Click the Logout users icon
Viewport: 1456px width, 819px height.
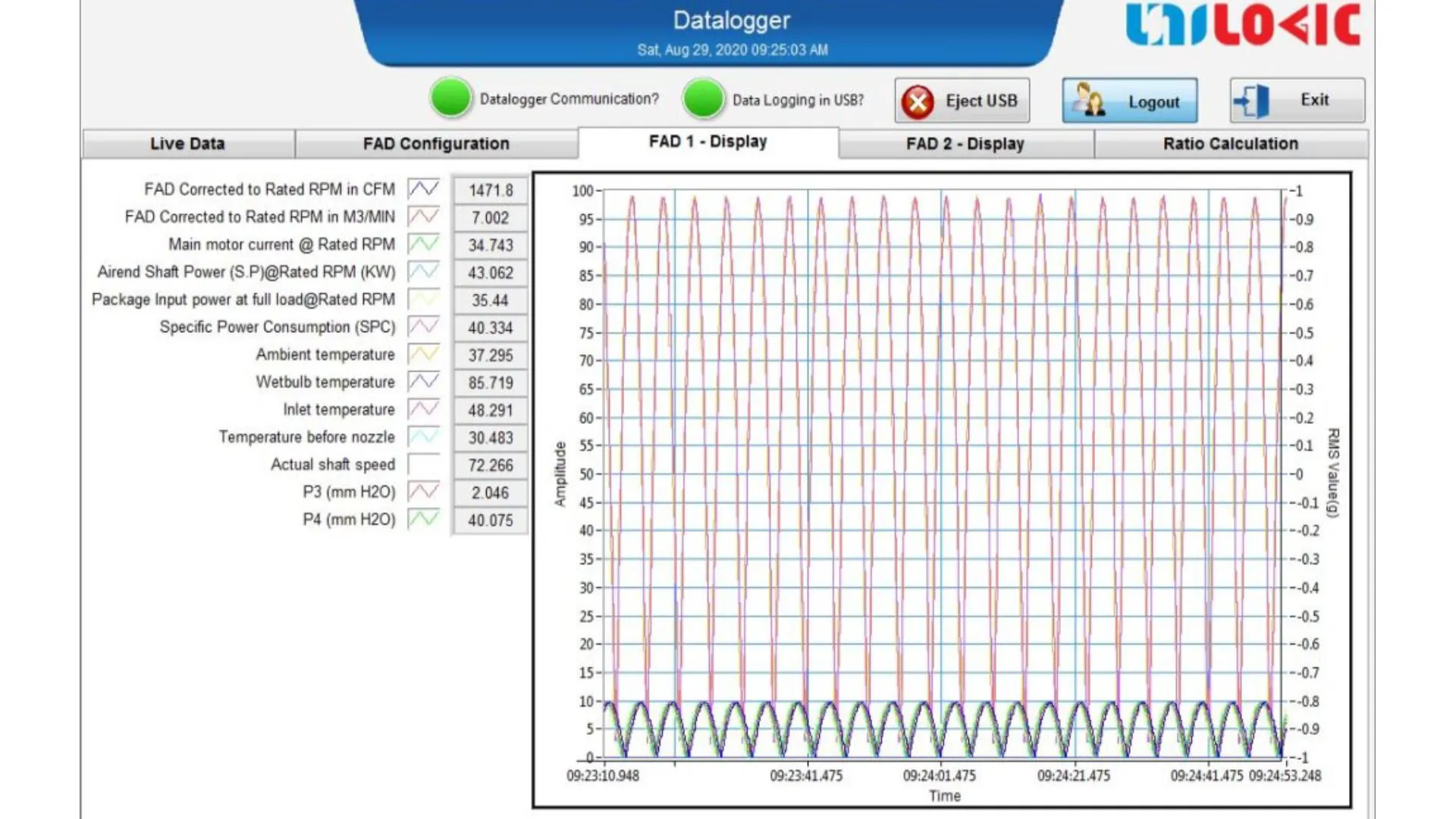click(x=1090, y=100)
